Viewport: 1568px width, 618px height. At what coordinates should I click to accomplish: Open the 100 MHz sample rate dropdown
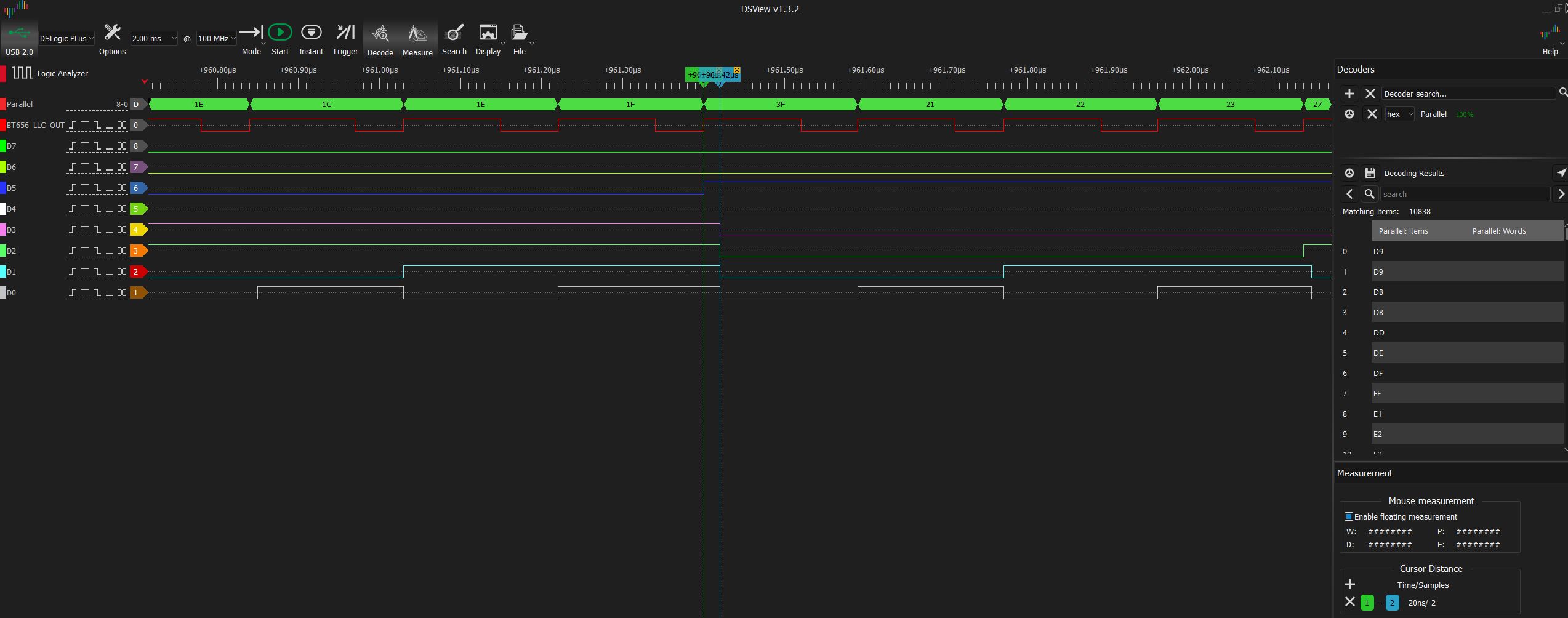[217, 38]
